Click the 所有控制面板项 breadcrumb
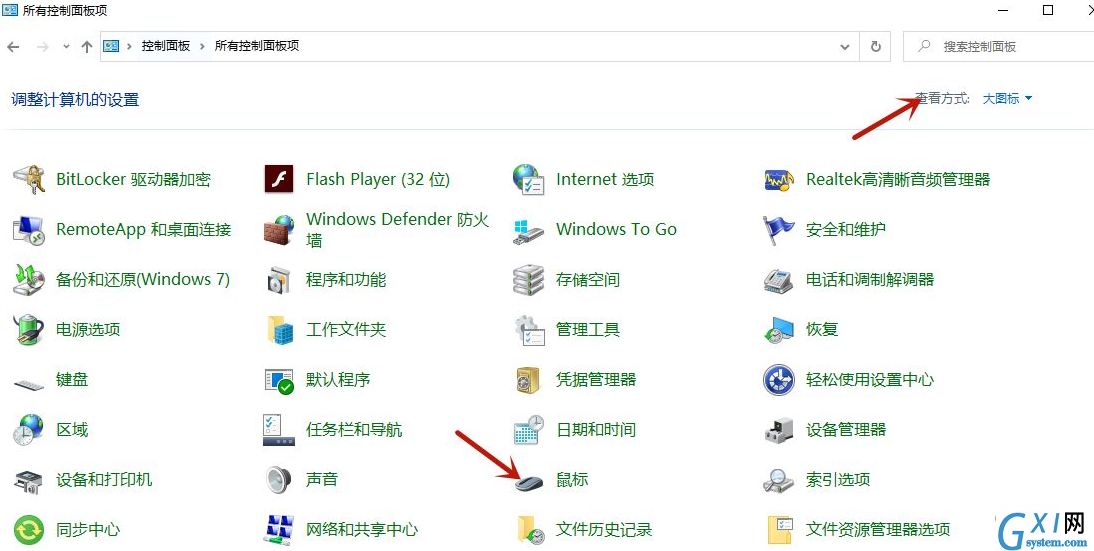 (x=257, y=46)
